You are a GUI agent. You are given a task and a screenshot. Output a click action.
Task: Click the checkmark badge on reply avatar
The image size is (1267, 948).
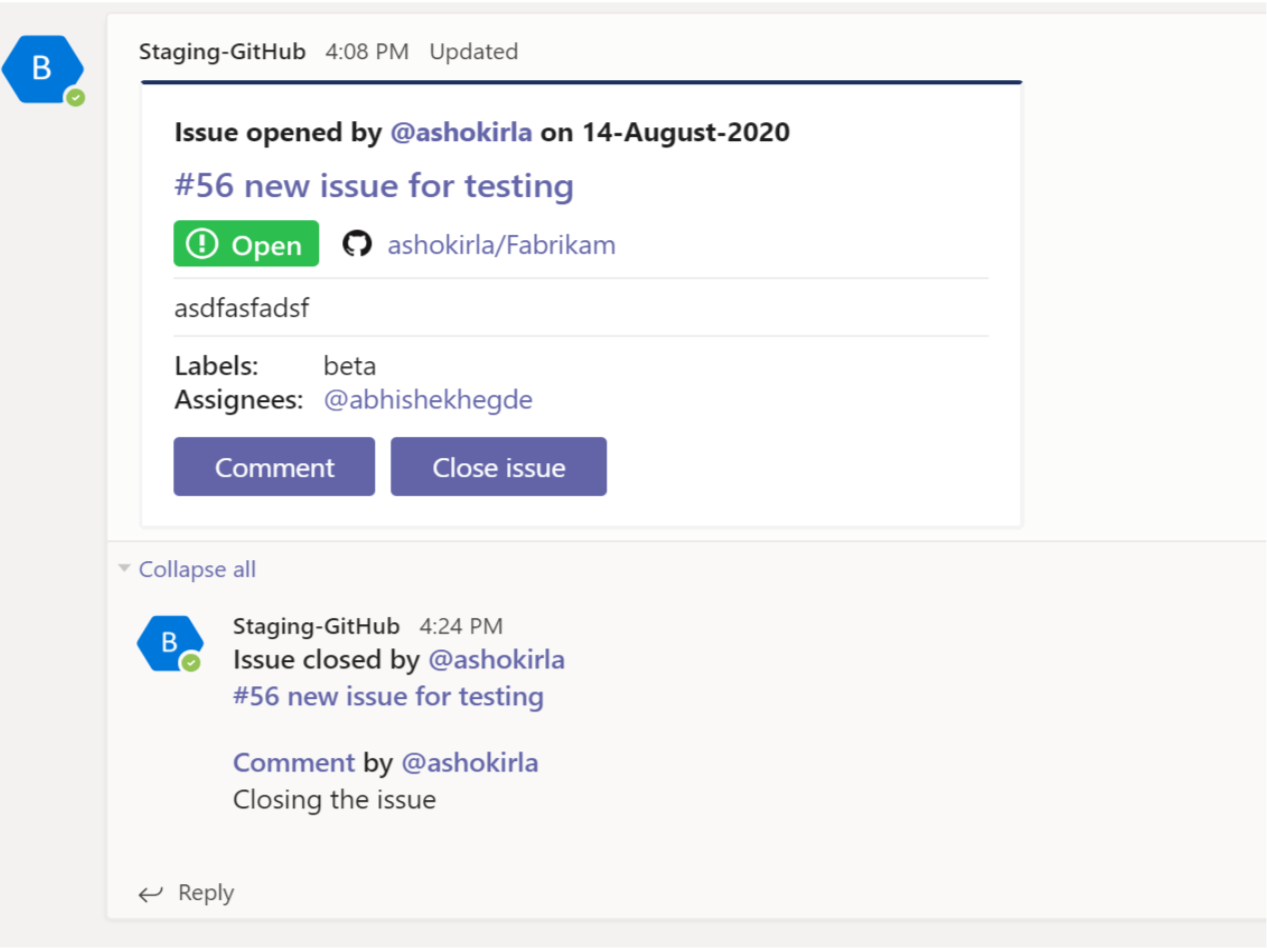tap(192, 662)
